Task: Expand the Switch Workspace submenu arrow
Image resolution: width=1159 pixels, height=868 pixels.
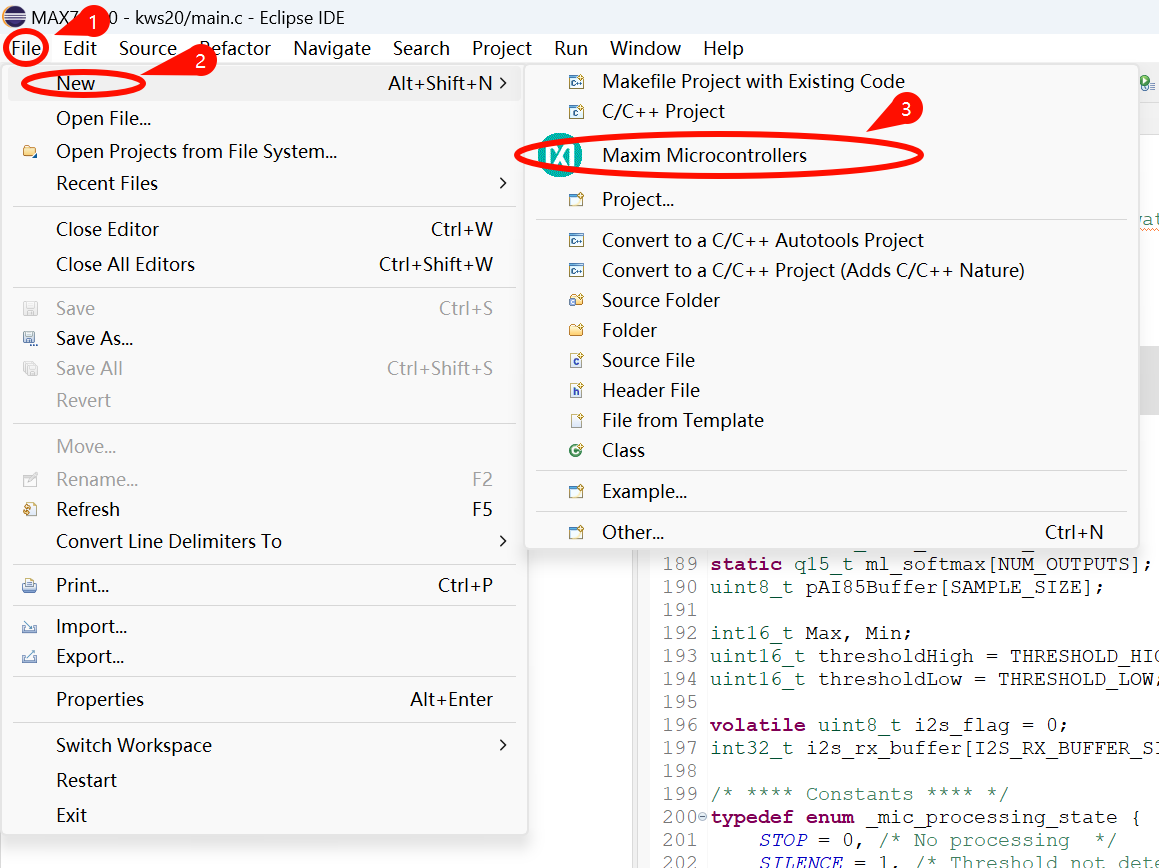Action: tap(503, 745)
